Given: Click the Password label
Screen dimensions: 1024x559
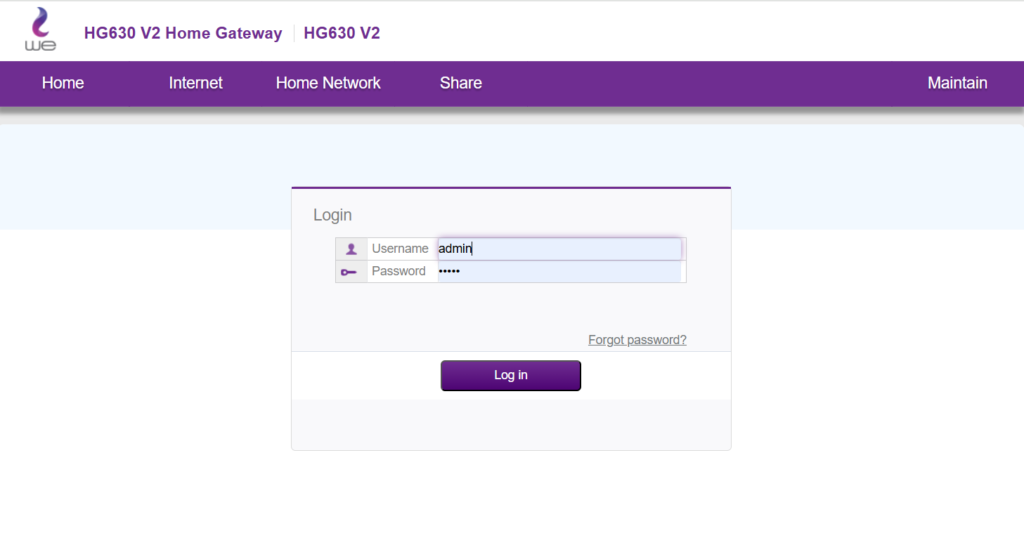Looking at the screenshot, I should 398,271.
